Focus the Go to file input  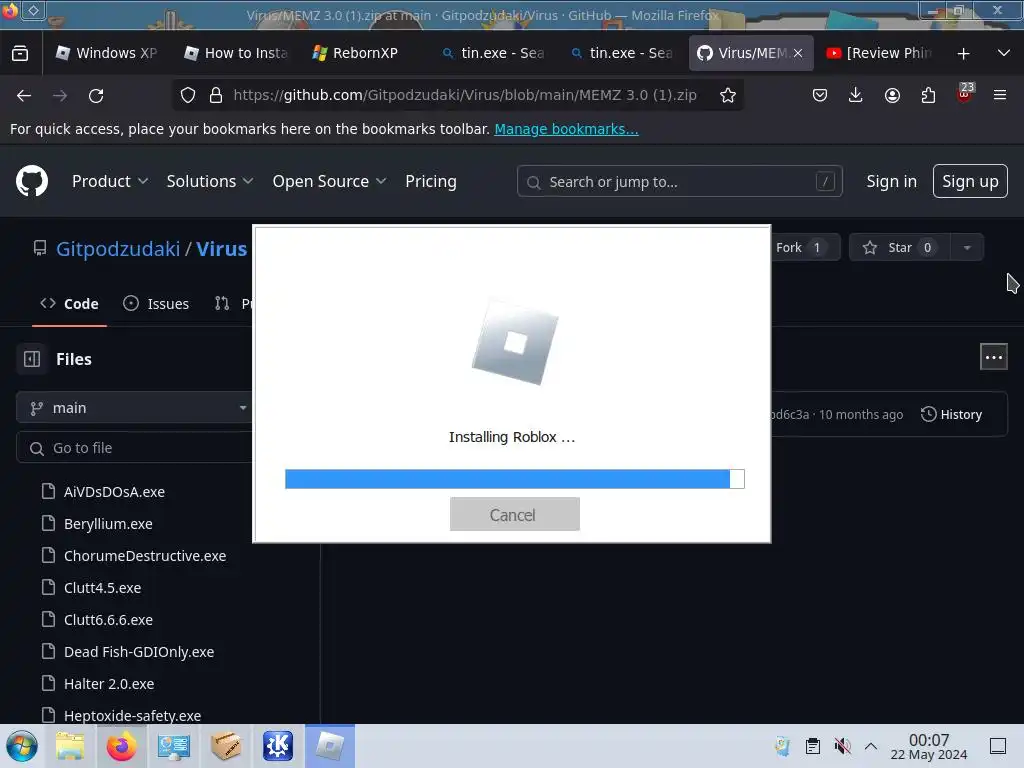coord(136,448)
